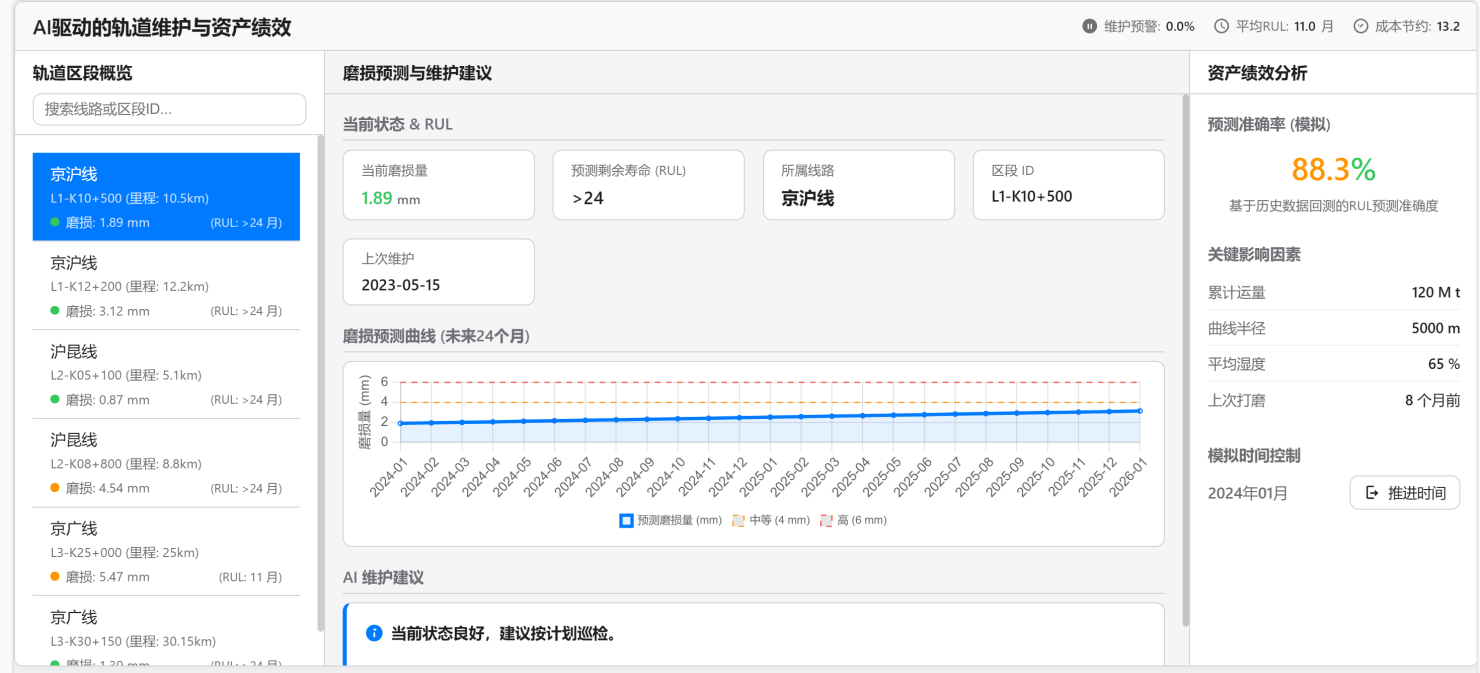Click status dot of selected L1-K10+500

tap(55, 222)
